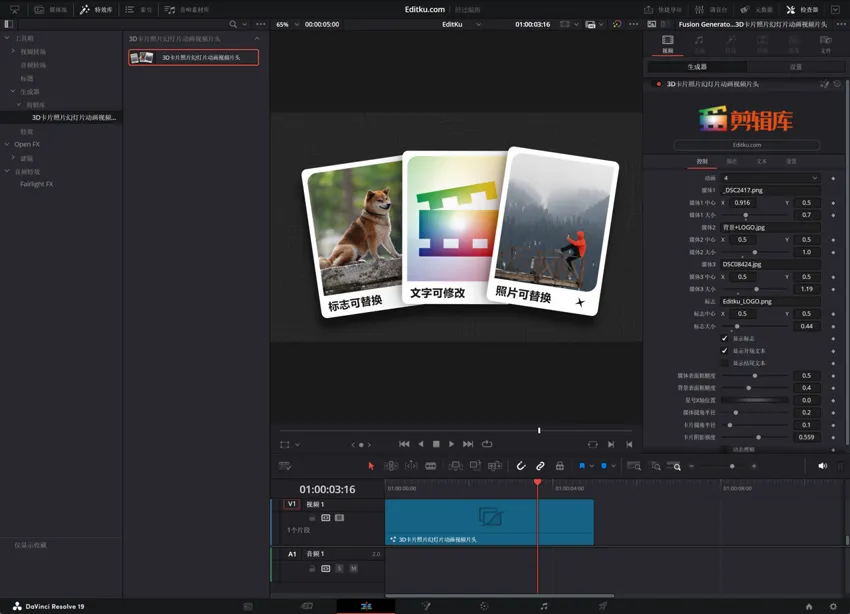850x614 pixels.
Task: Click the speaker volume icon
Action: click(822, 466)
